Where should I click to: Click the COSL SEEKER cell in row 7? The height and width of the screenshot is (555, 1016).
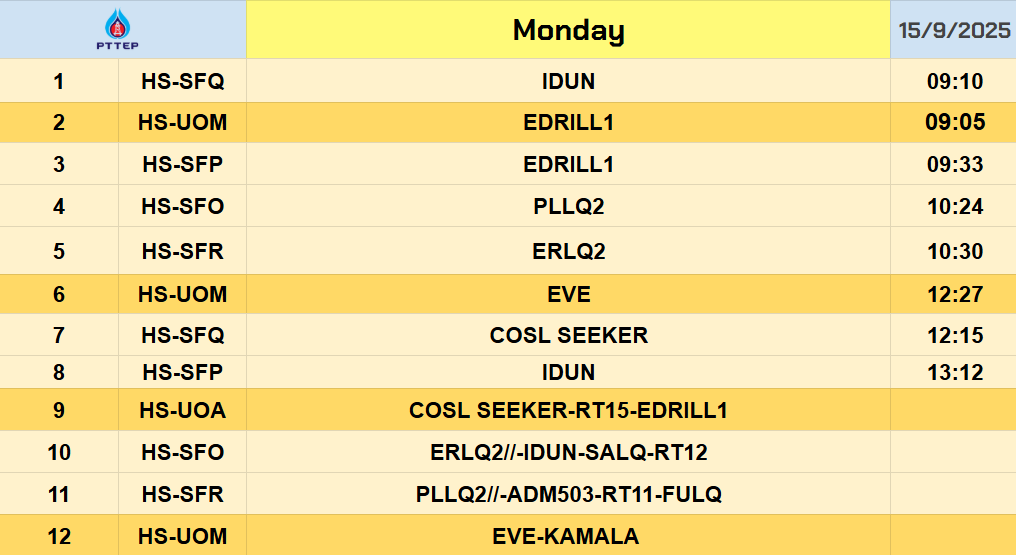[568, 335]
